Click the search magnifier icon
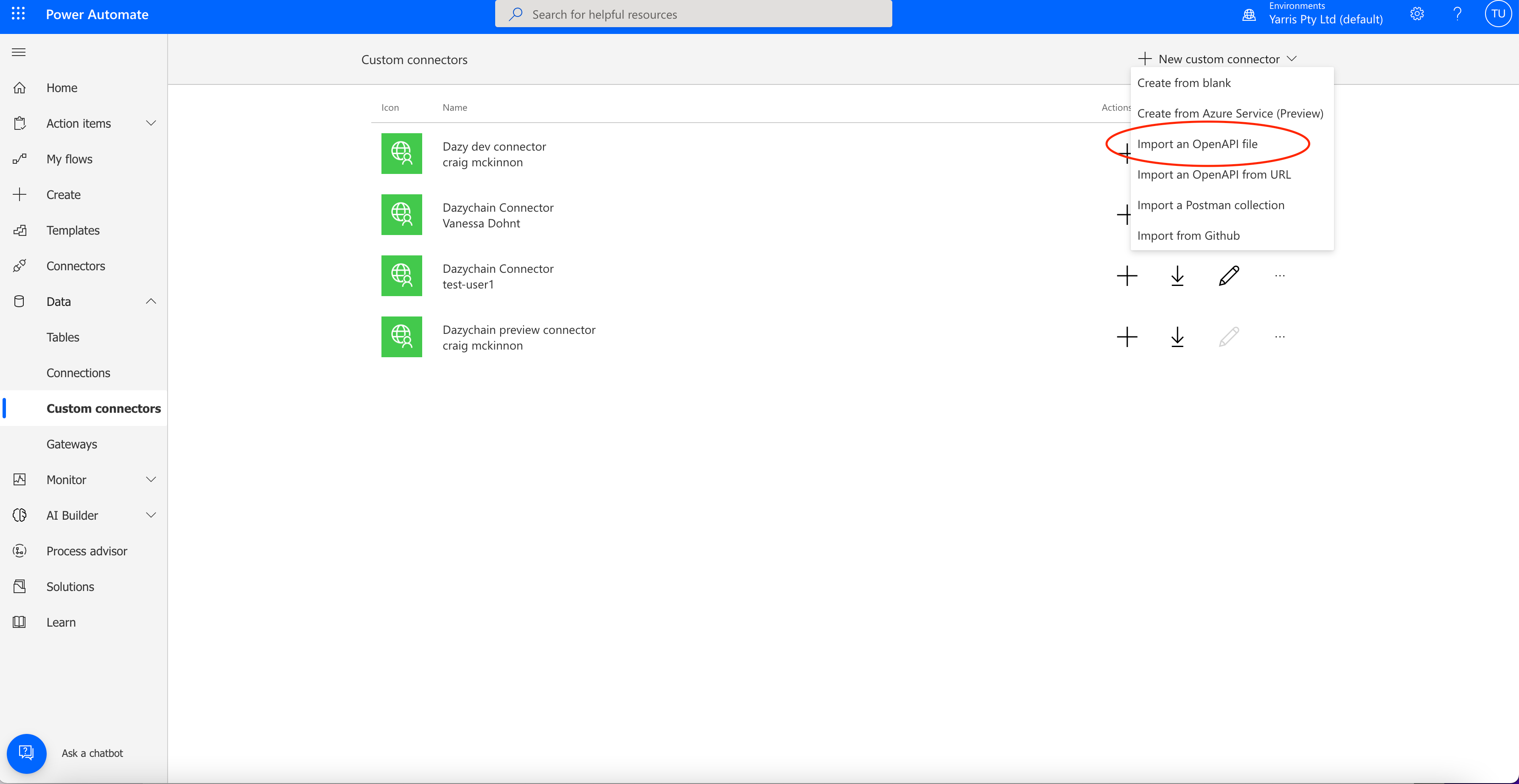 (516, 14)
